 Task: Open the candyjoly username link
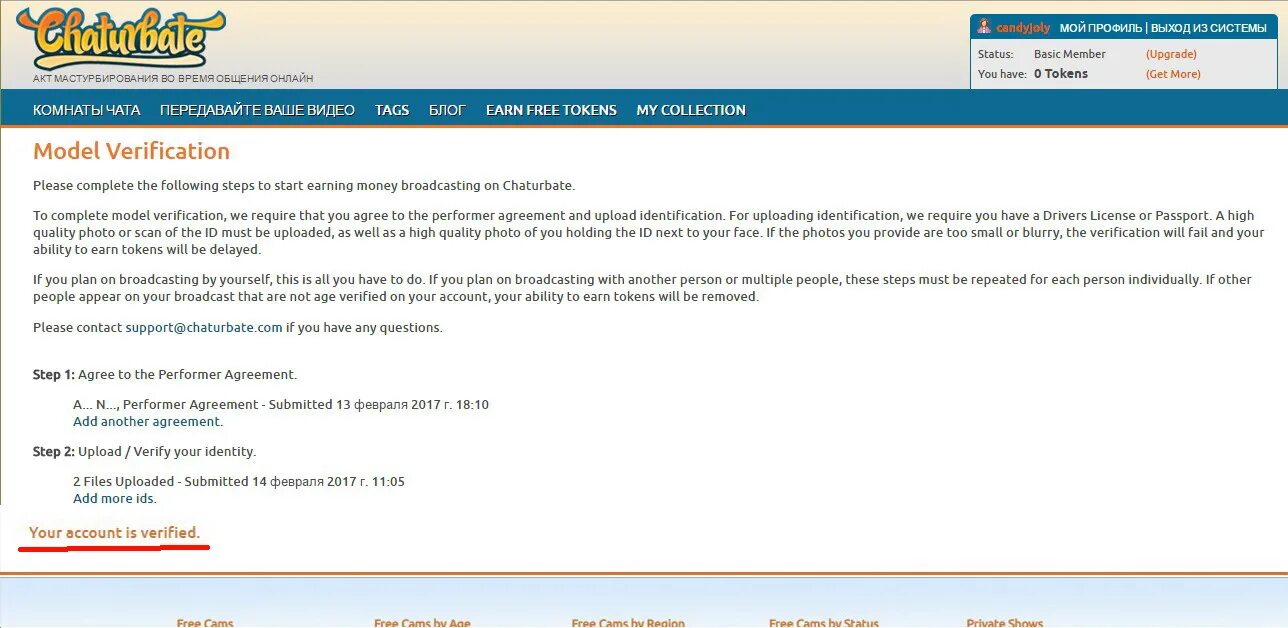coord(1023,28)
